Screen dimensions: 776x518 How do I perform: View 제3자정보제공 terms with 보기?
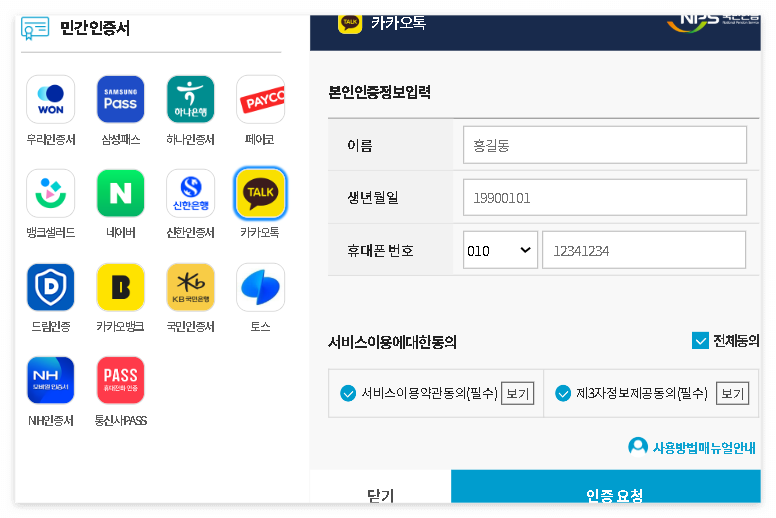[x=732, y=393]
